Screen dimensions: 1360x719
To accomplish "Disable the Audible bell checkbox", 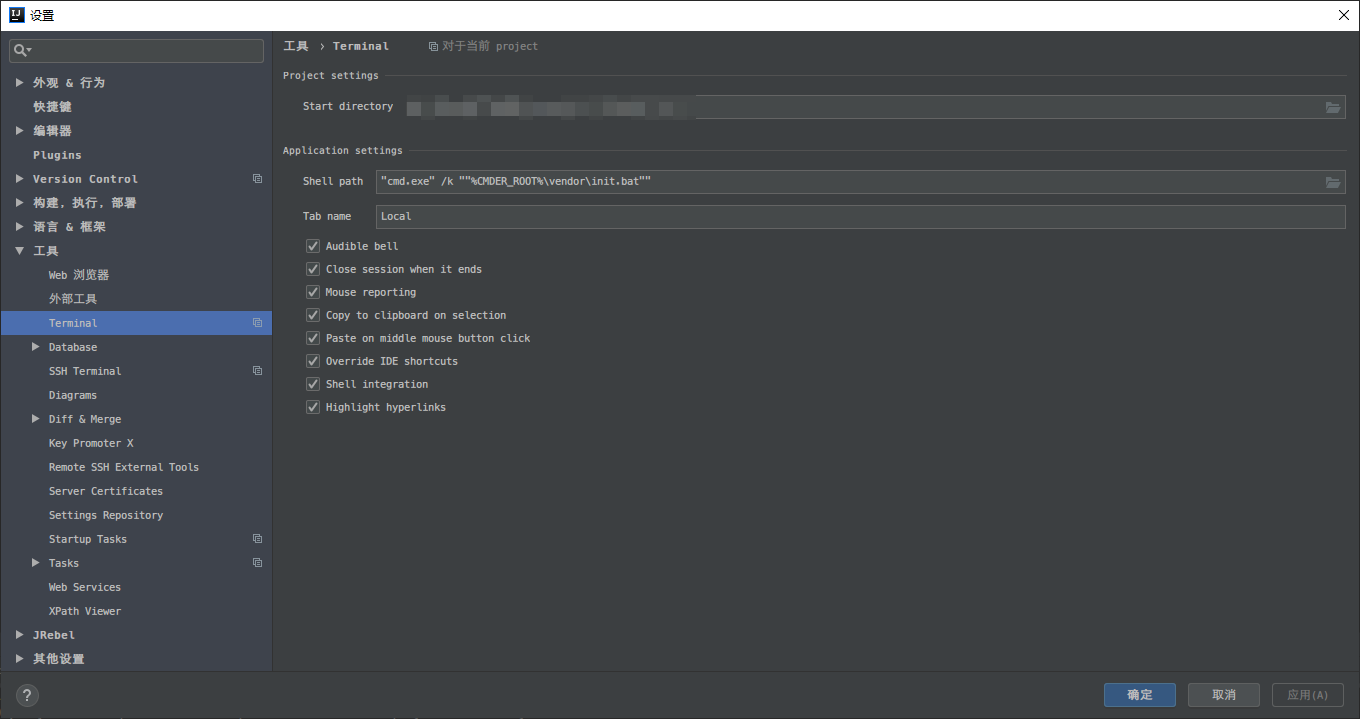I will coord(313,246).
